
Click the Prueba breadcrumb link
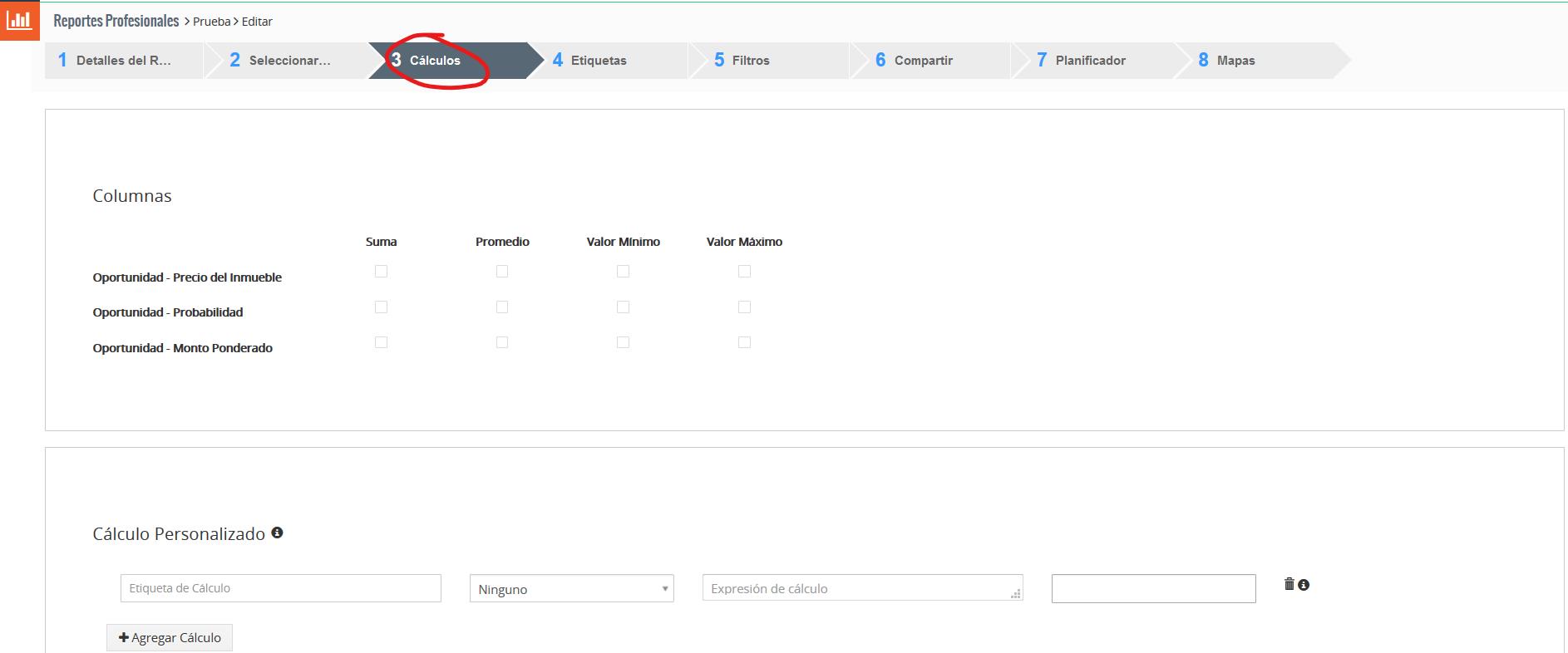[x=211, y=22]
